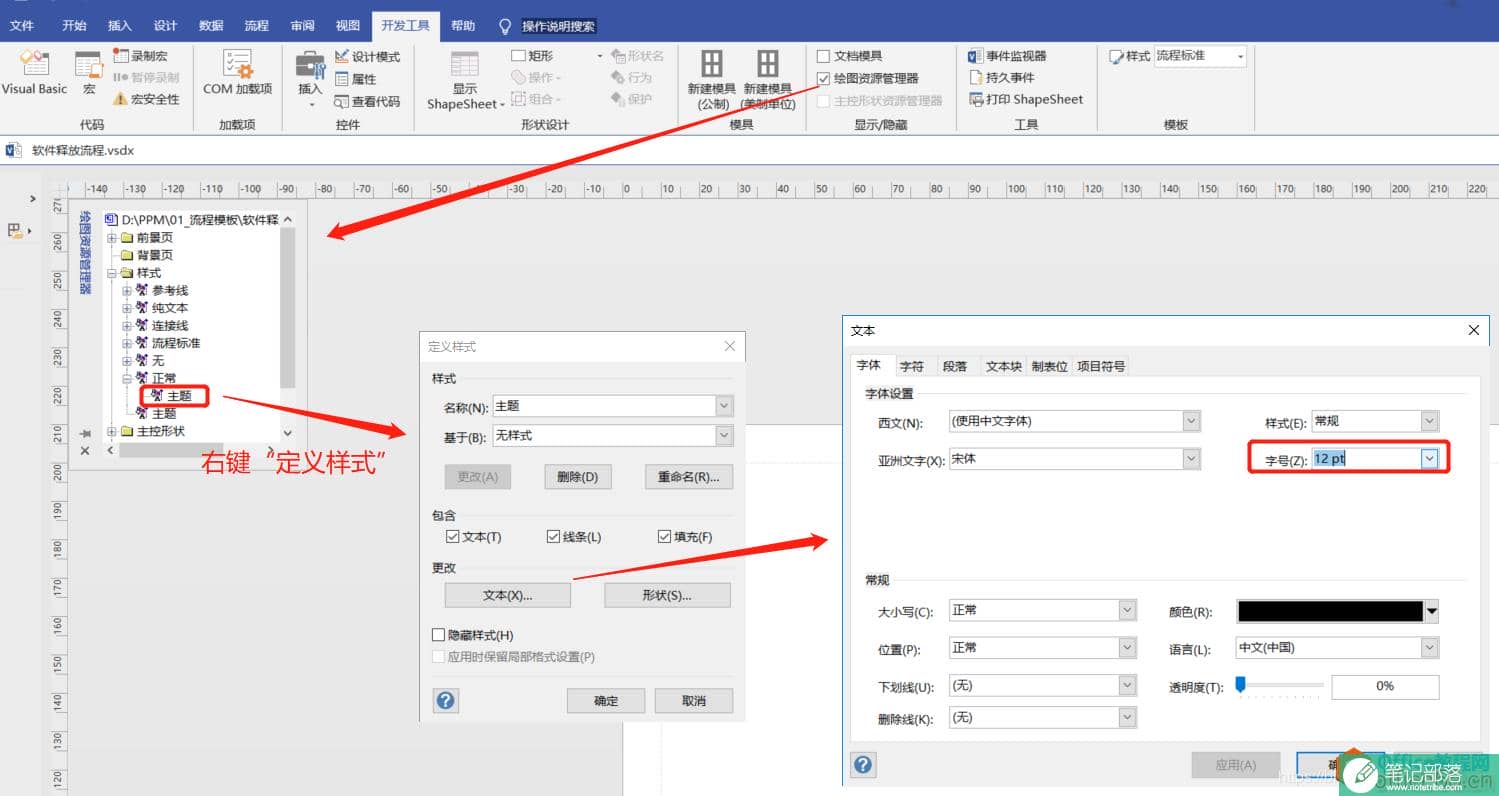Click 录制宏 record macro
Screen dimensions: 1499x796
(x=140, y=56)
